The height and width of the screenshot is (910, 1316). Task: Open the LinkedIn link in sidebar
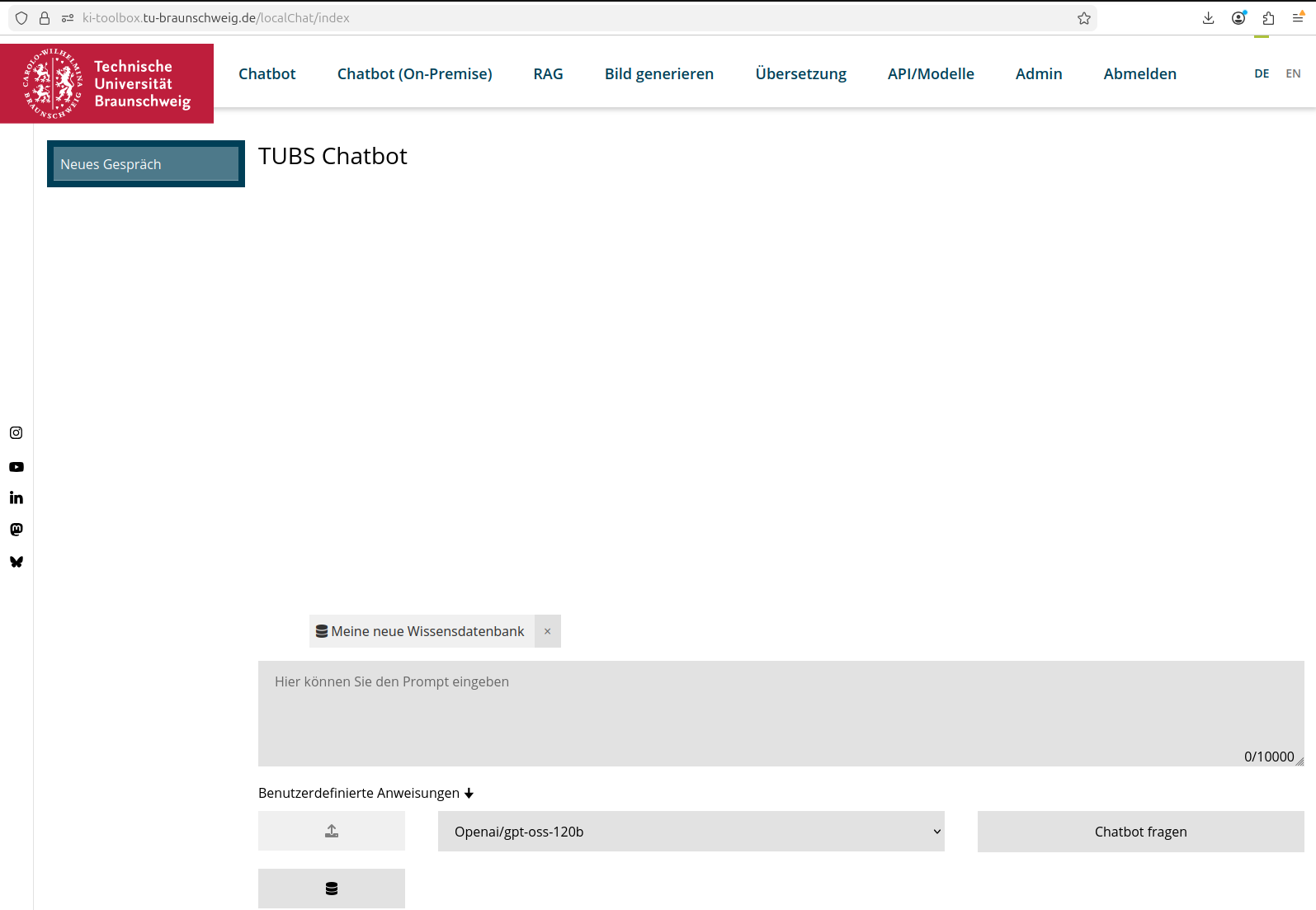[x=17, y=497]
